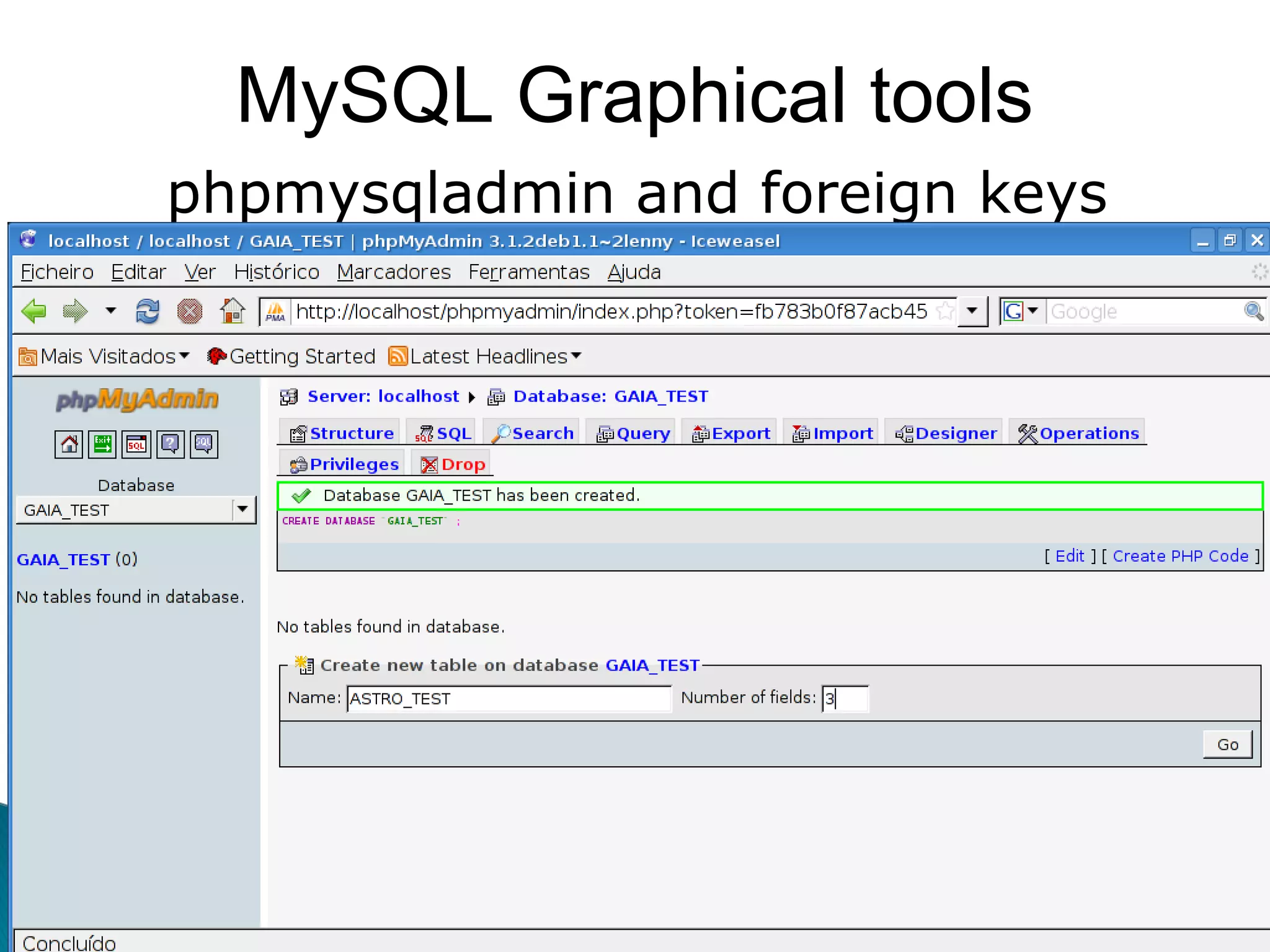Click Edit link below SQL query
The image size is (1270, 952).
coord(1070,556)
